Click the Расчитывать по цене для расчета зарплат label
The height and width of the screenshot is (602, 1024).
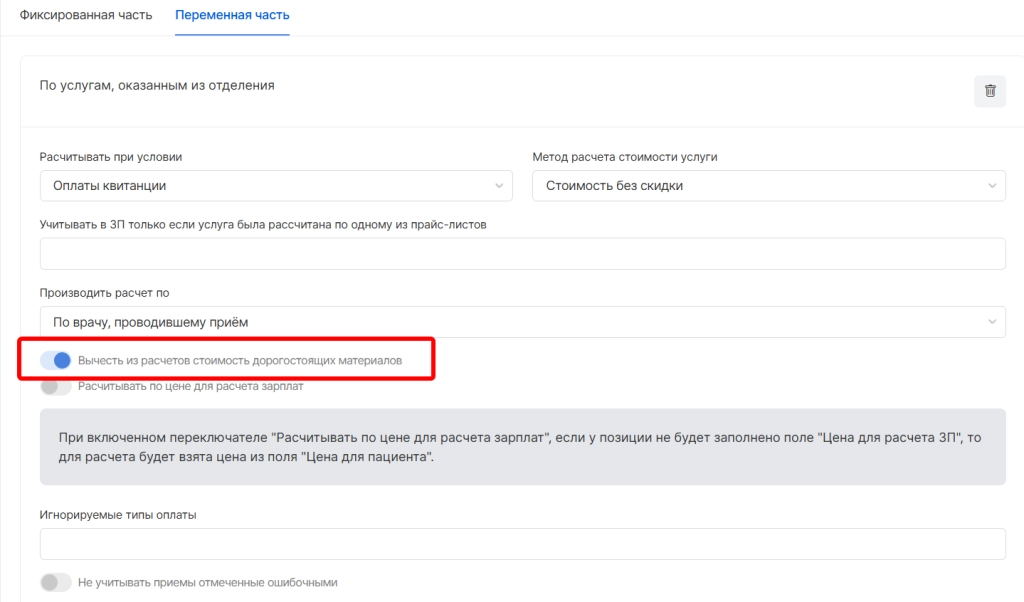[x=190, y=386]
